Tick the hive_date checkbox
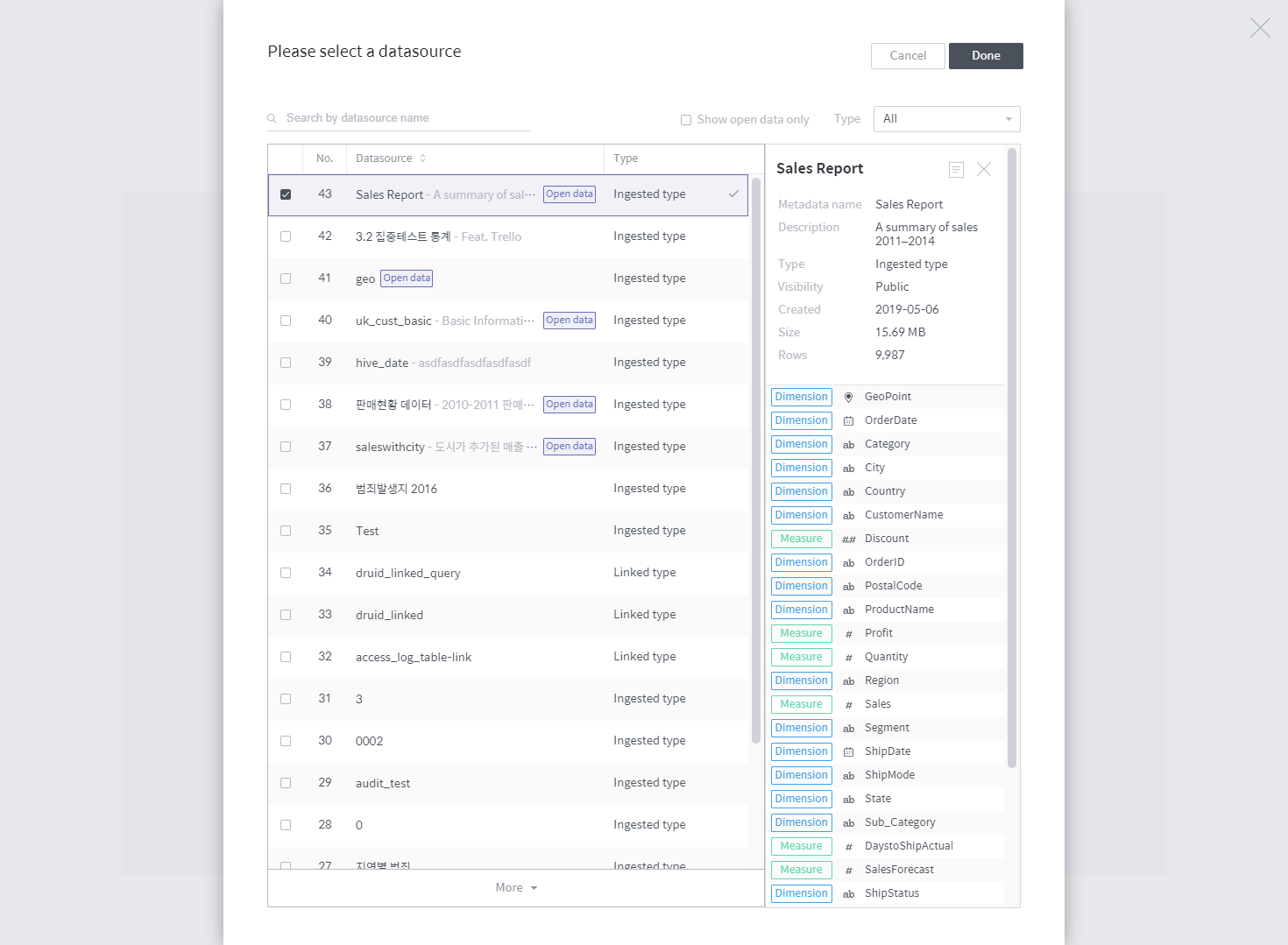Screen dimensions: 1288x945 click(286, 363)
